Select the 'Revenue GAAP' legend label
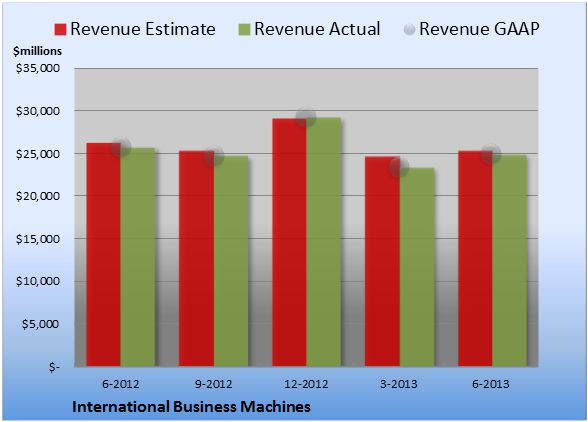Viewport: 588px width, 422px height. (479, 29)
